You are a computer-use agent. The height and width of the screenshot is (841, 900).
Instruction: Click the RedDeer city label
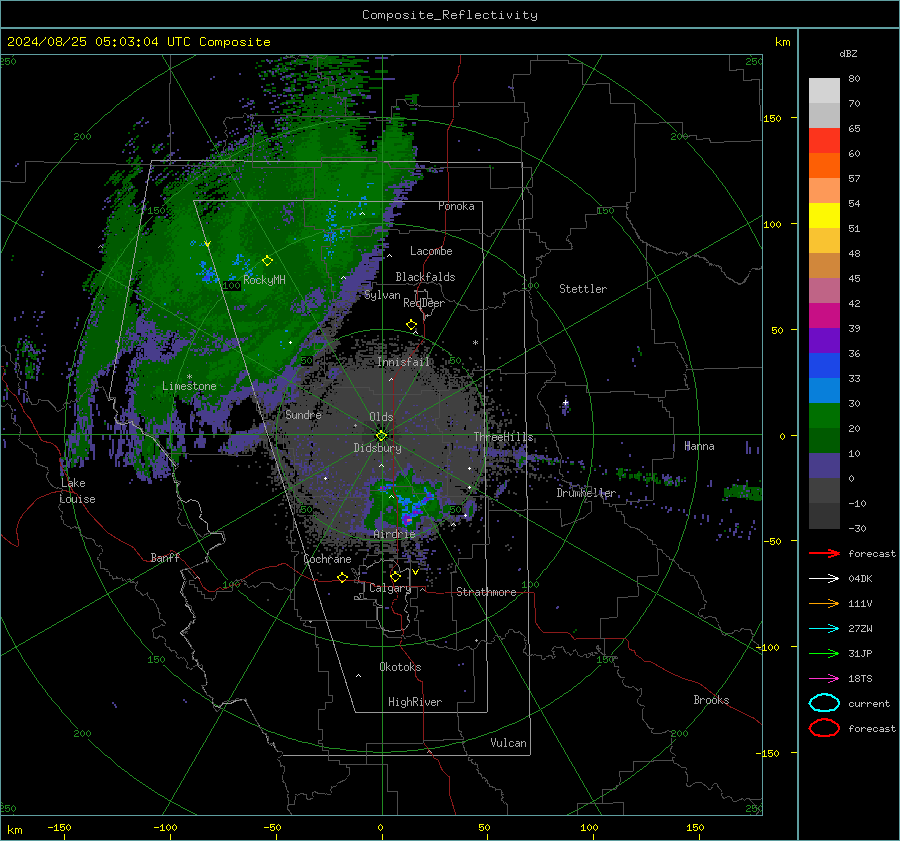point(424,303)
